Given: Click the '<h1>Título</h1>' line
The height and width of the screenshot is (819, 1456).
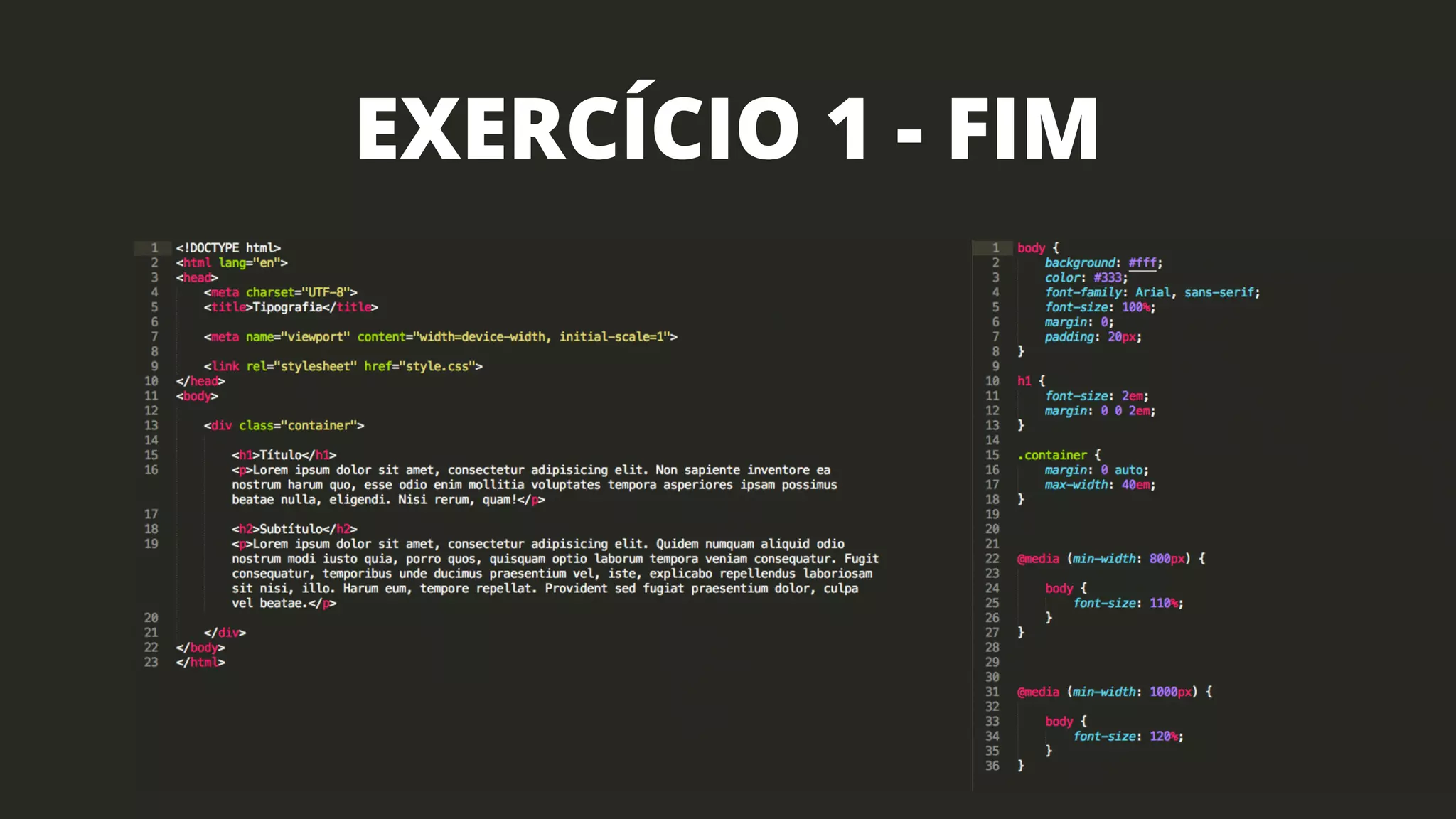Looking at the screenshot, I should [284, 455].
